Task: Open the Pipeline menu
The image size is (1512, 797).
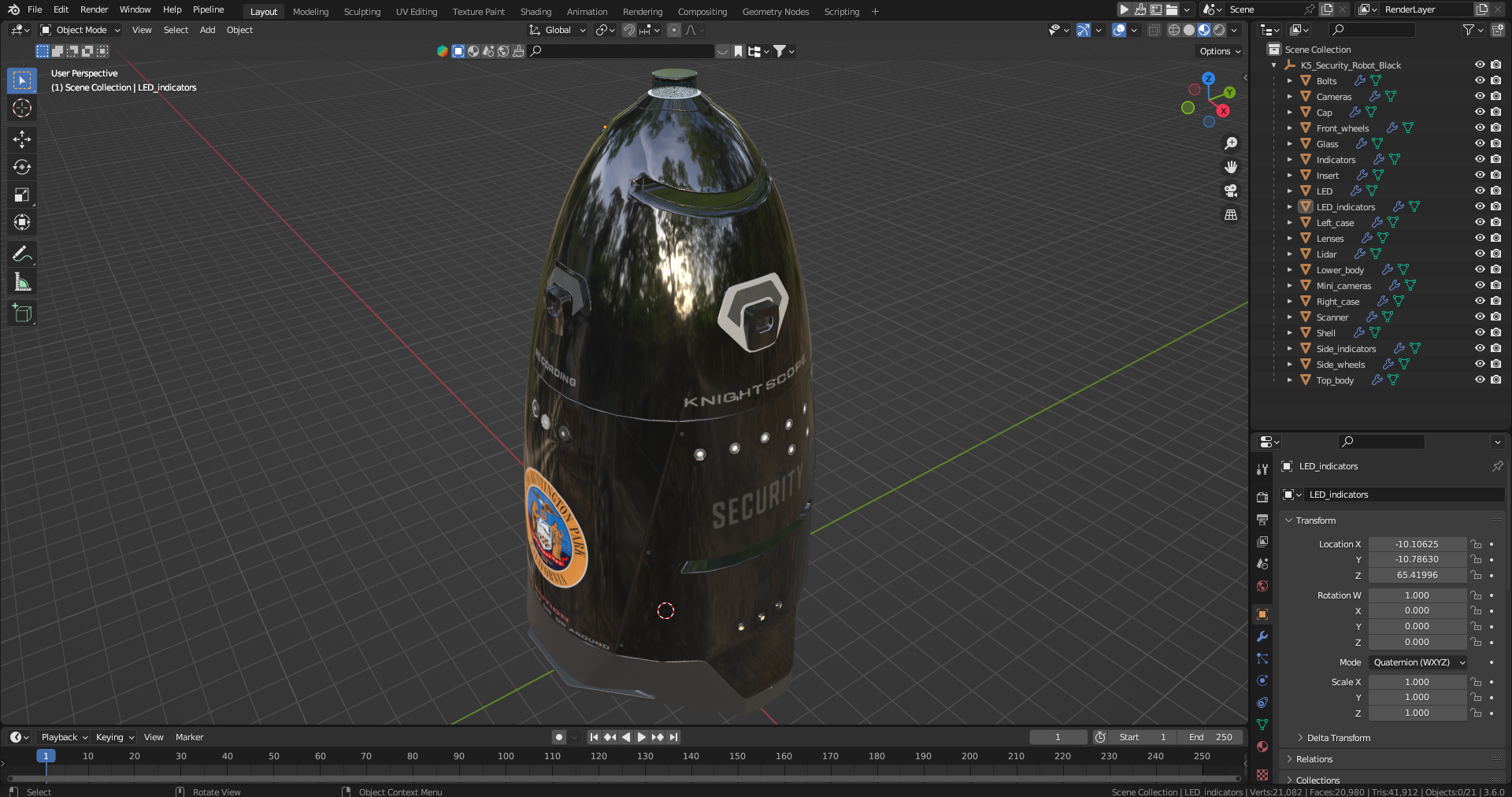Action: [209, 9]
